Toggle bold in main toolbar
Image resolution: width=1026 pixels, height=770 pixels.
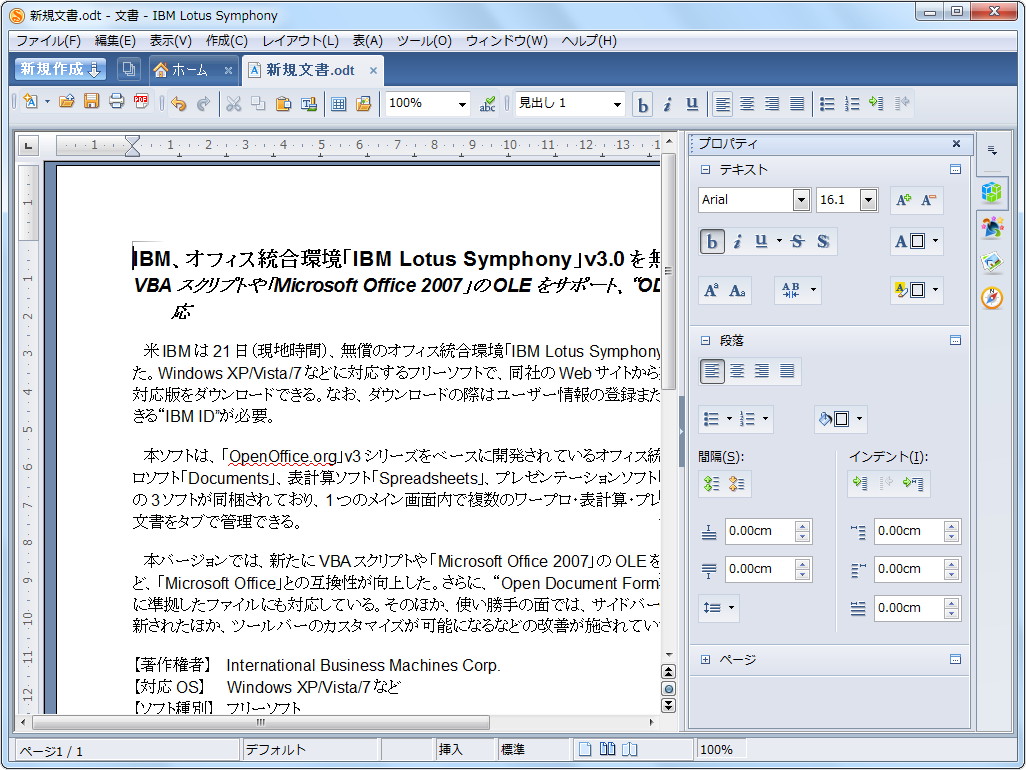[x=643, y=105]
